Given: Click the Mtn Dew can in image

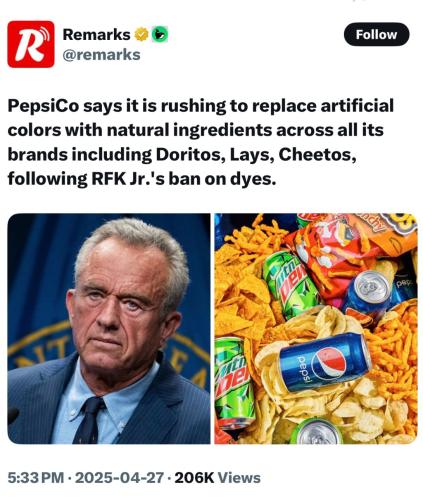Looking at the screenshot, I should [290, 285].
